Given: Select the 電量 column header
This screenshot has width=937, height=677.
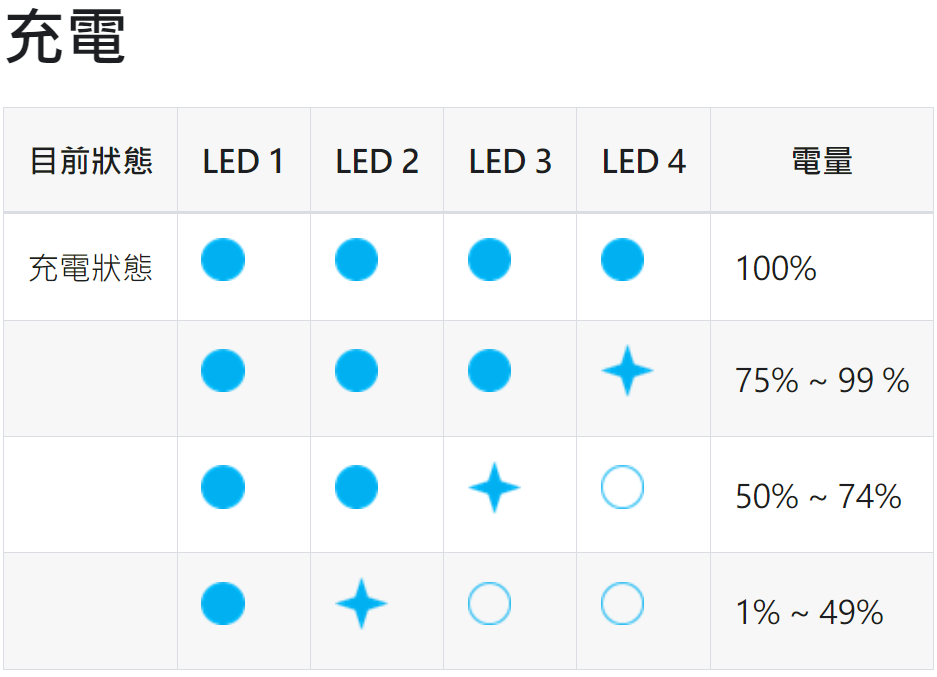Looking at the screenshot, I should 822,161.
